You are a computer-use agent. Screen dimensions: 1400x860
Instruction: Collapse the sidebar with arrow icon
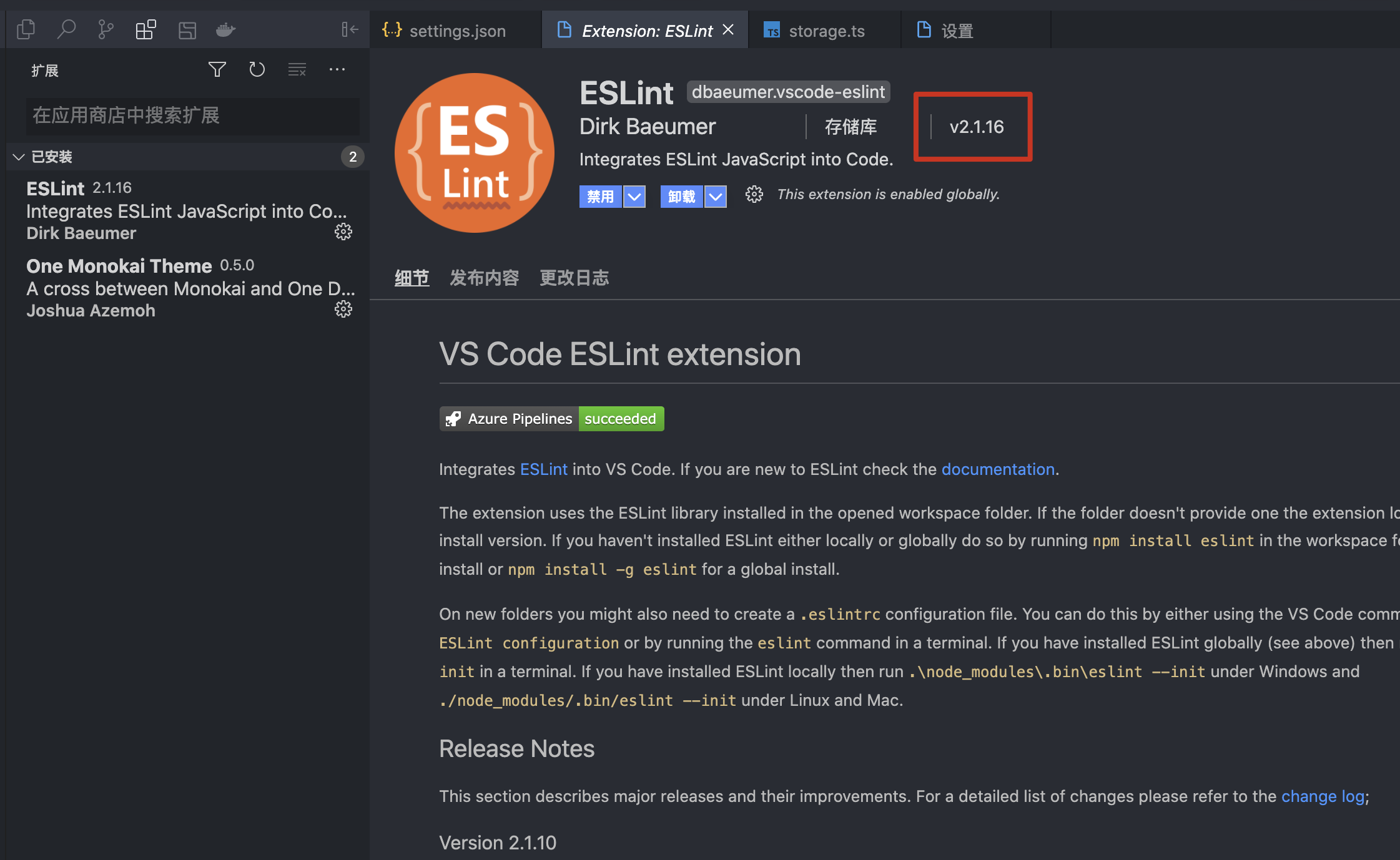pyautogui.click(x=350, y=29)
